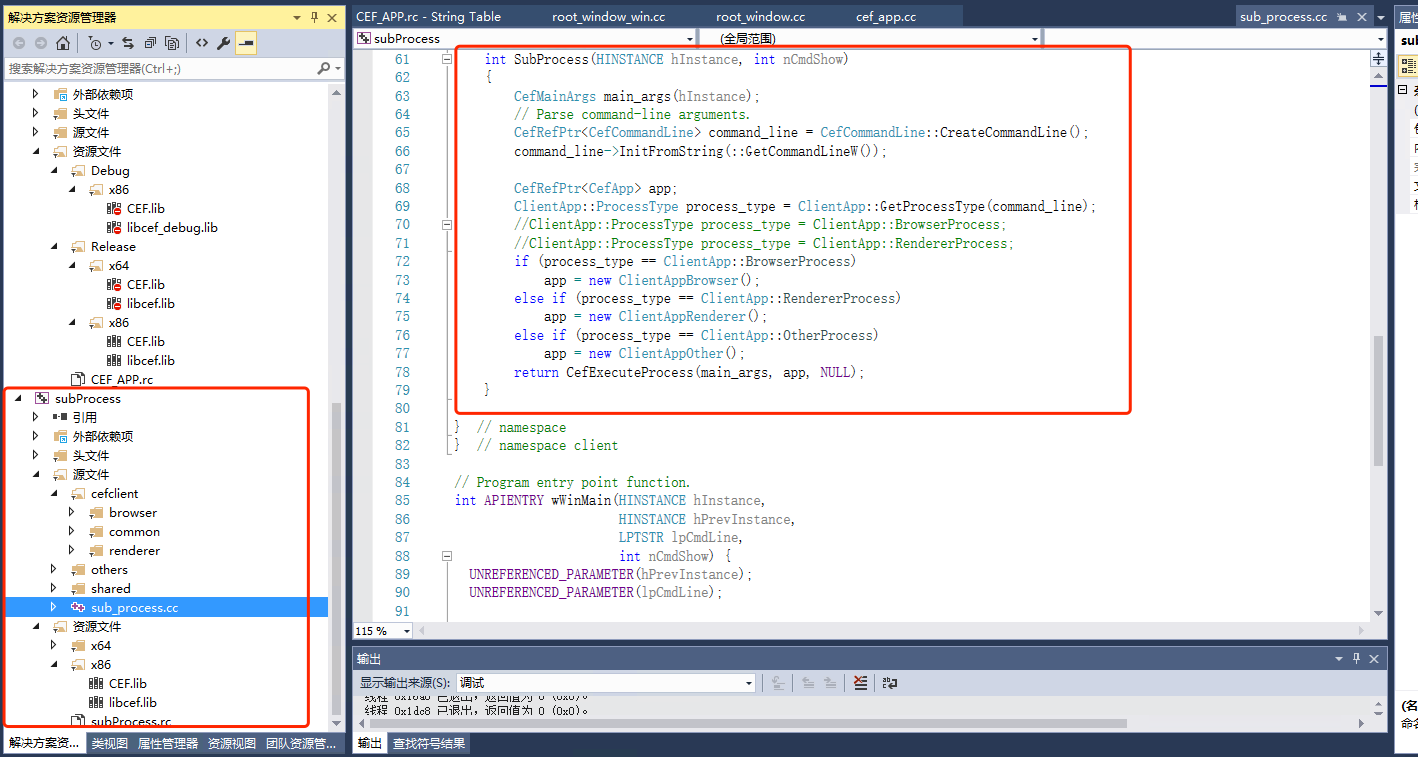Toggle the Preview Selected Items icon
This screenshot has width=1418, height=757.
[x=247, y=43]
